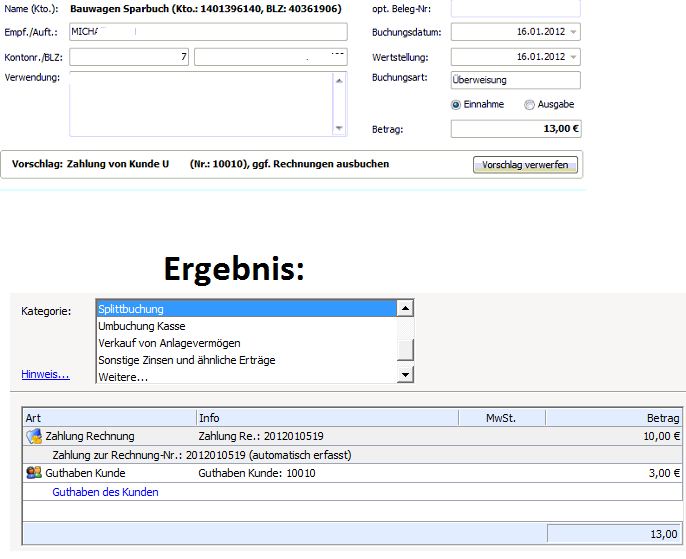Click the 10,00 € amount cell
The width and height of the screenshot is (686, 559).
pos(662,436)
